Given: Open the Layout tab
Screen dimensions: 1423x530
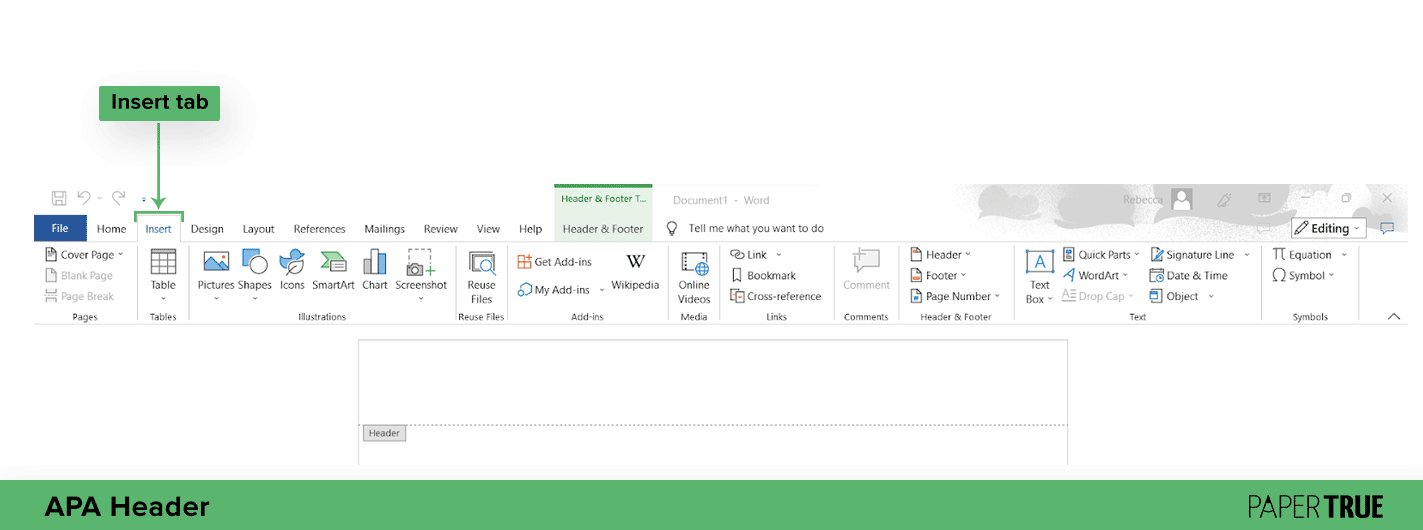Looking at the screenshot, I should 258,229.
